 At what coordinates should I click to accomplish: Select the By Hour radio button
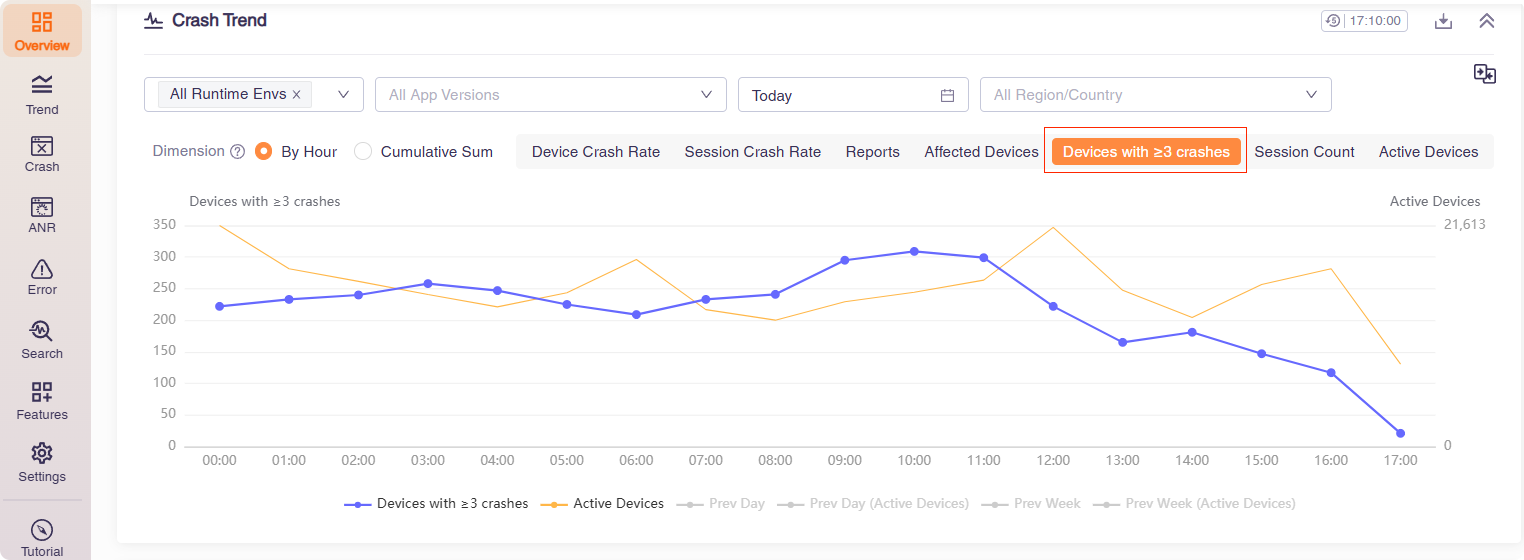[x=264, y=152]
